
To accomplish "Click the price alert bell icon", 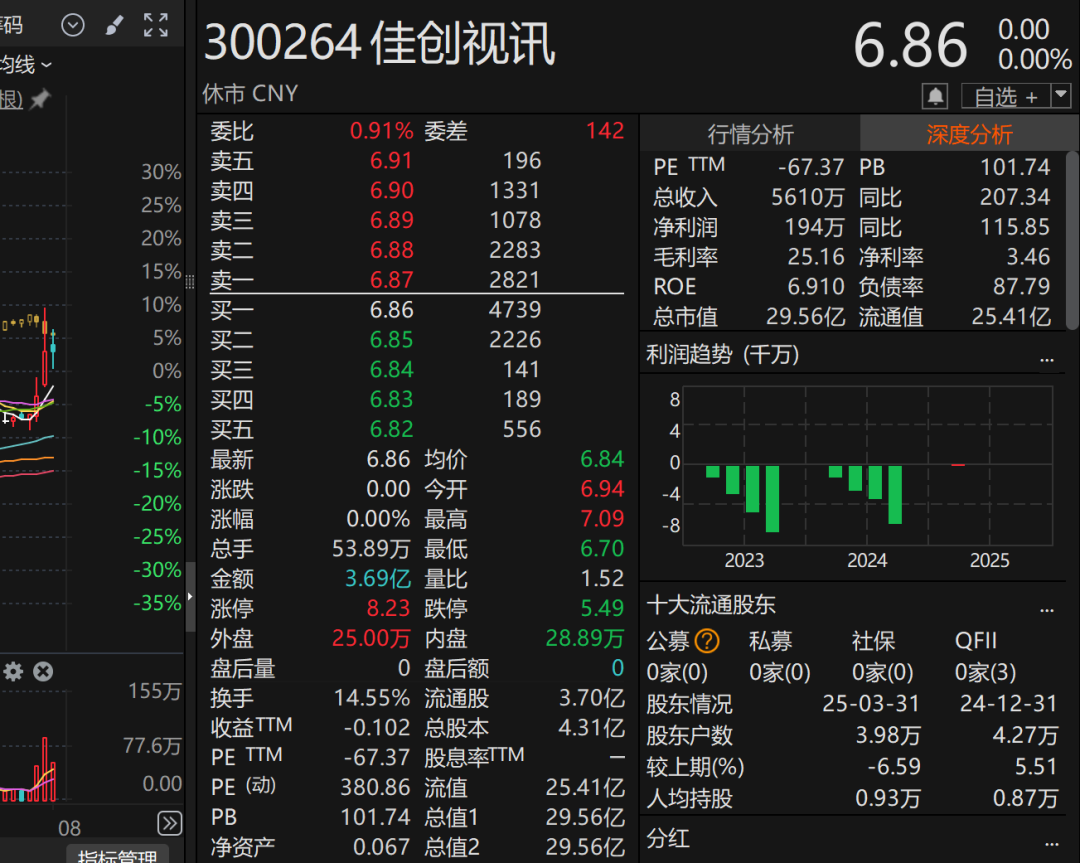I will pyautogui.click(x=935, y=97).
